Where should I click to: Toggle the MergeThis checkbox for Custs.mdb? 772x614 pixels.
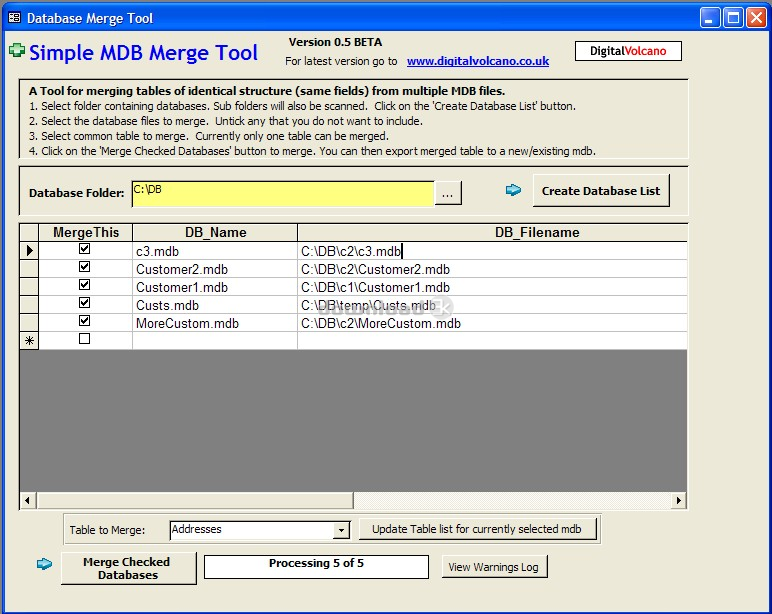click(x=84, y=303)
